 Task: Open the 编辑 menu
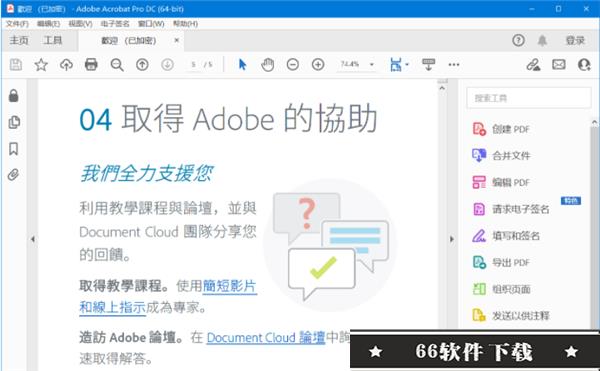pyautogui.click(x=48, y=24)
